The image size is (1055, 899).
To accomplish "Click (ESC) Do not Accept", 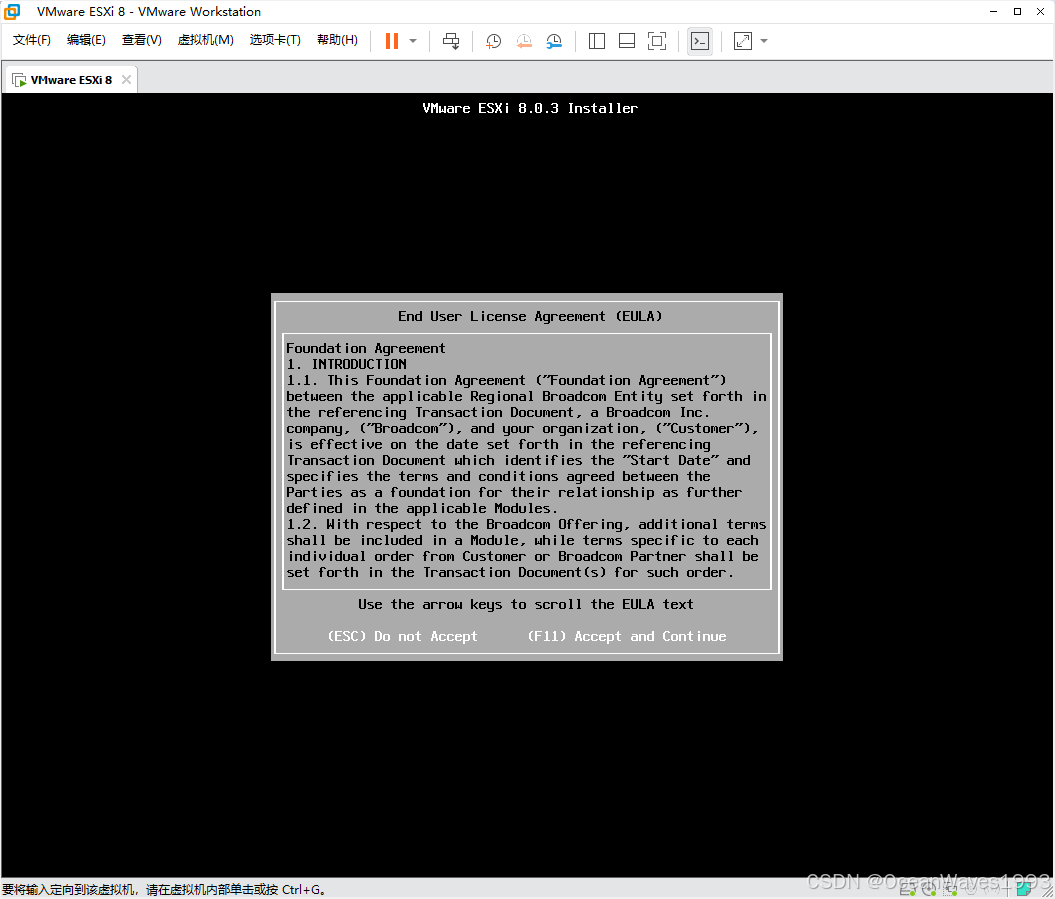I will (x=402, y=636).
